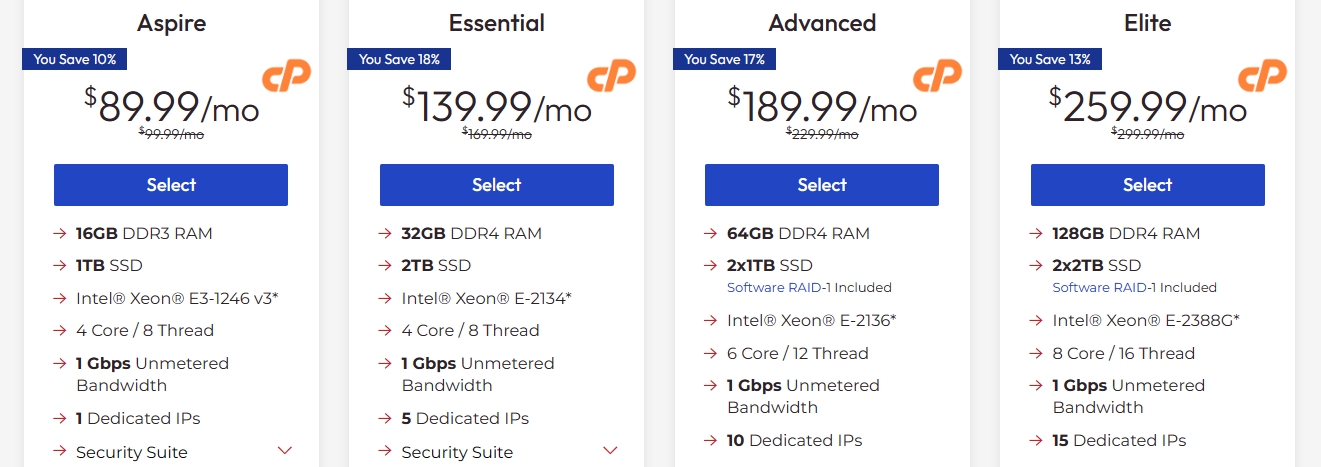1321x467 pixels.
Task: Click the $259.99/mo Elite price
Action: [x=1147, y=107]
